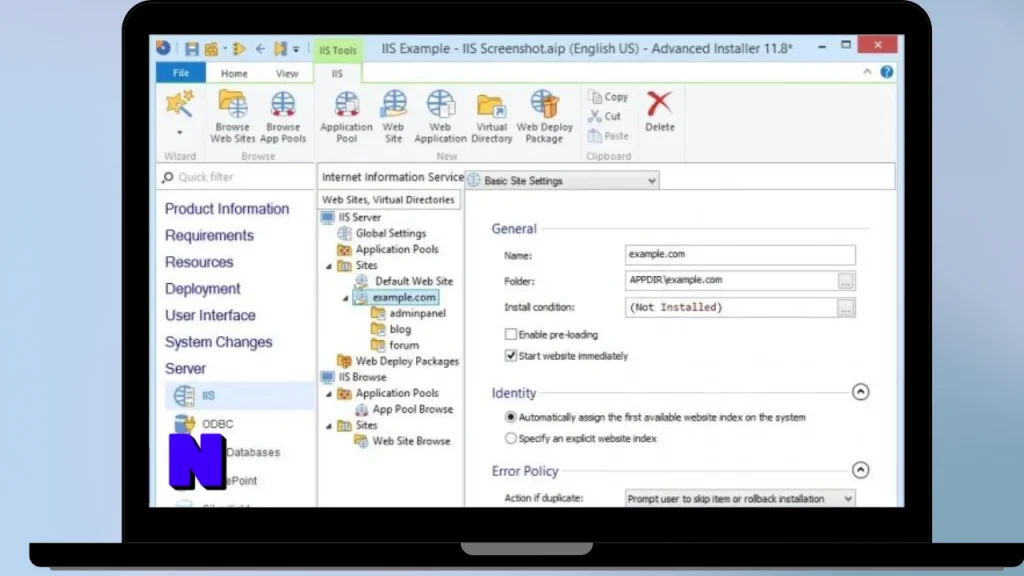Enable pre-loading checkbox
The width and height of the screenshot is (1024, 576).
511,334
